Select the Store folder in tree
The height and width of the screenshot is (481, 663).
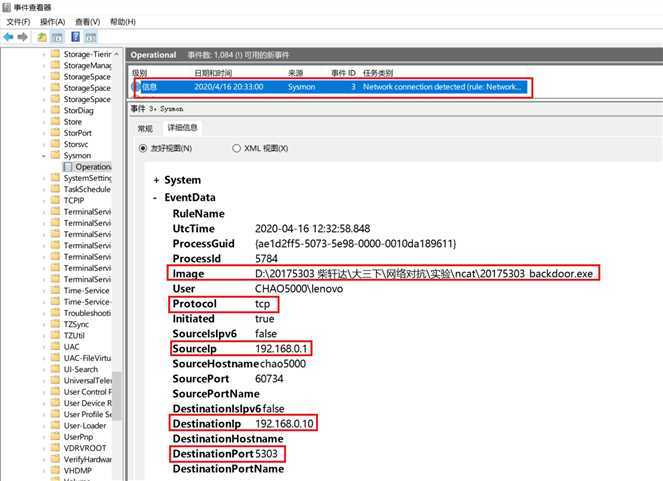pyautogui.click(x=73, y=122)
